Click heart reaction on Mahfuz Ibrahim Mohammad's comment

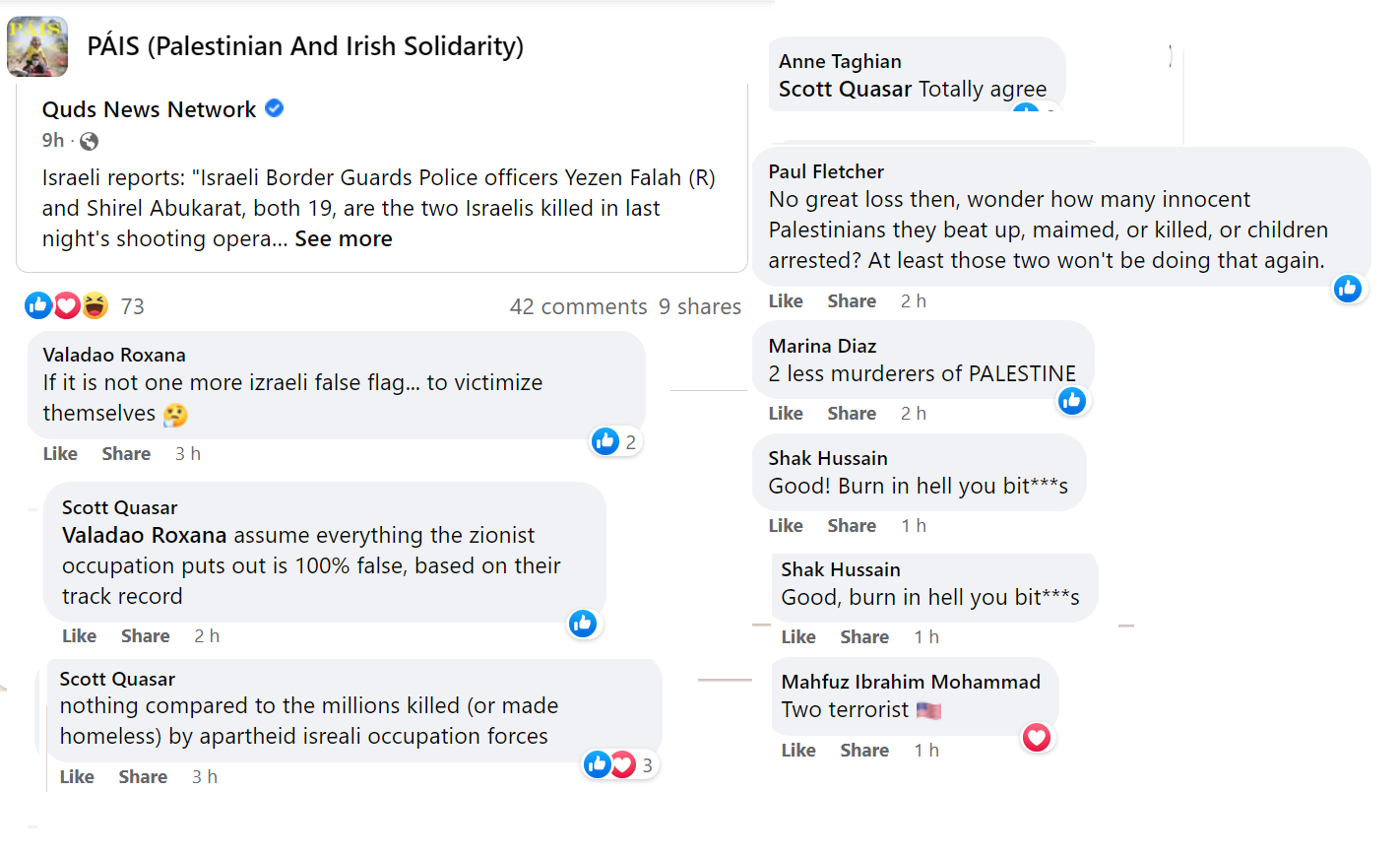point(1036,737)
